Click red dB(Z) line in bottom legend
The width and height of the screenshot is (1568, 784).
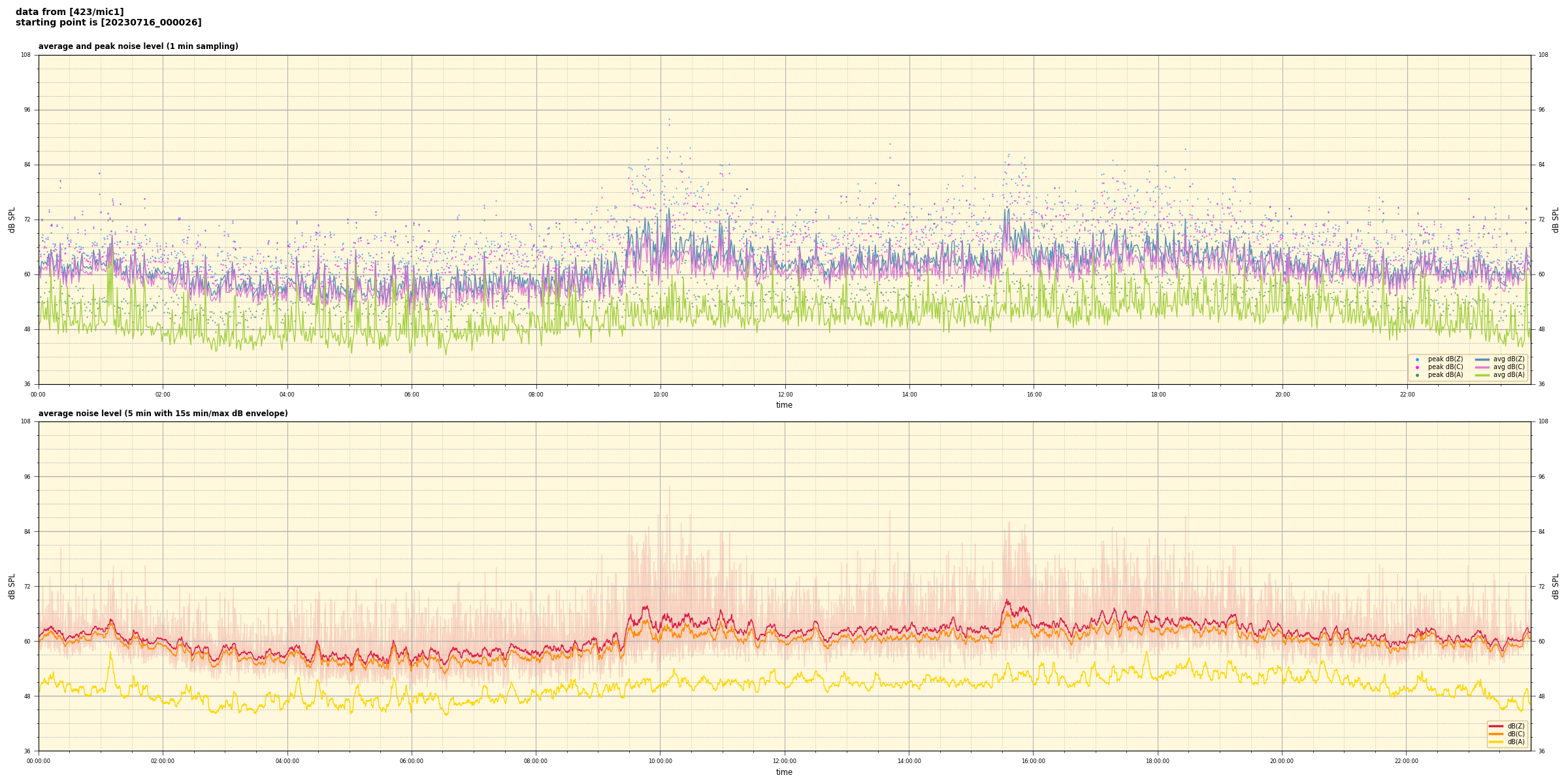[x=1496, y=726]
